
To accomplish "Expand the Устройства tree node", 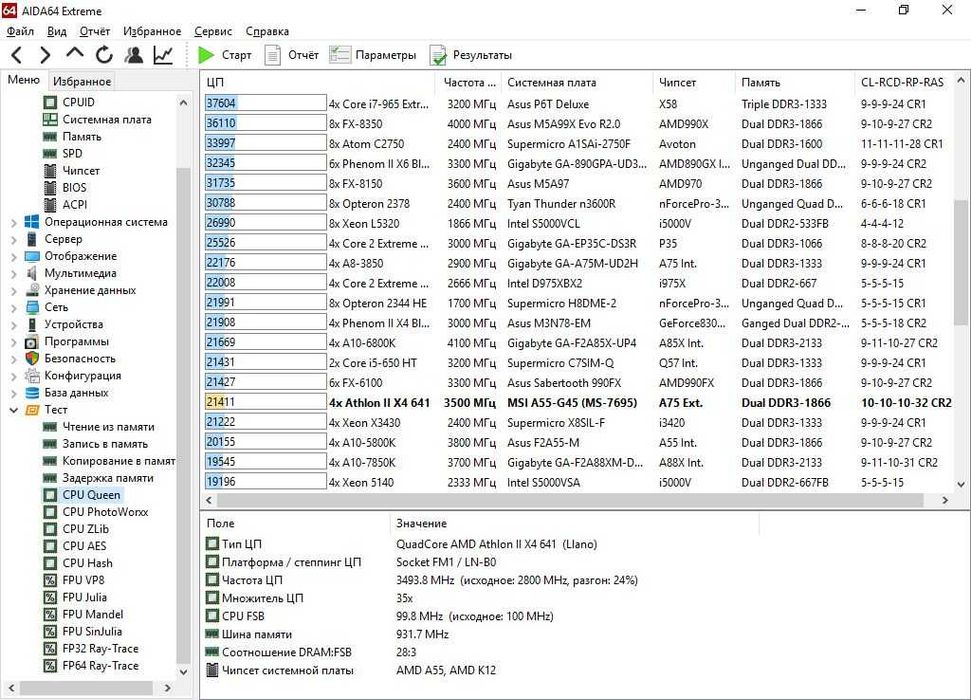I will [x=14, y=324].
